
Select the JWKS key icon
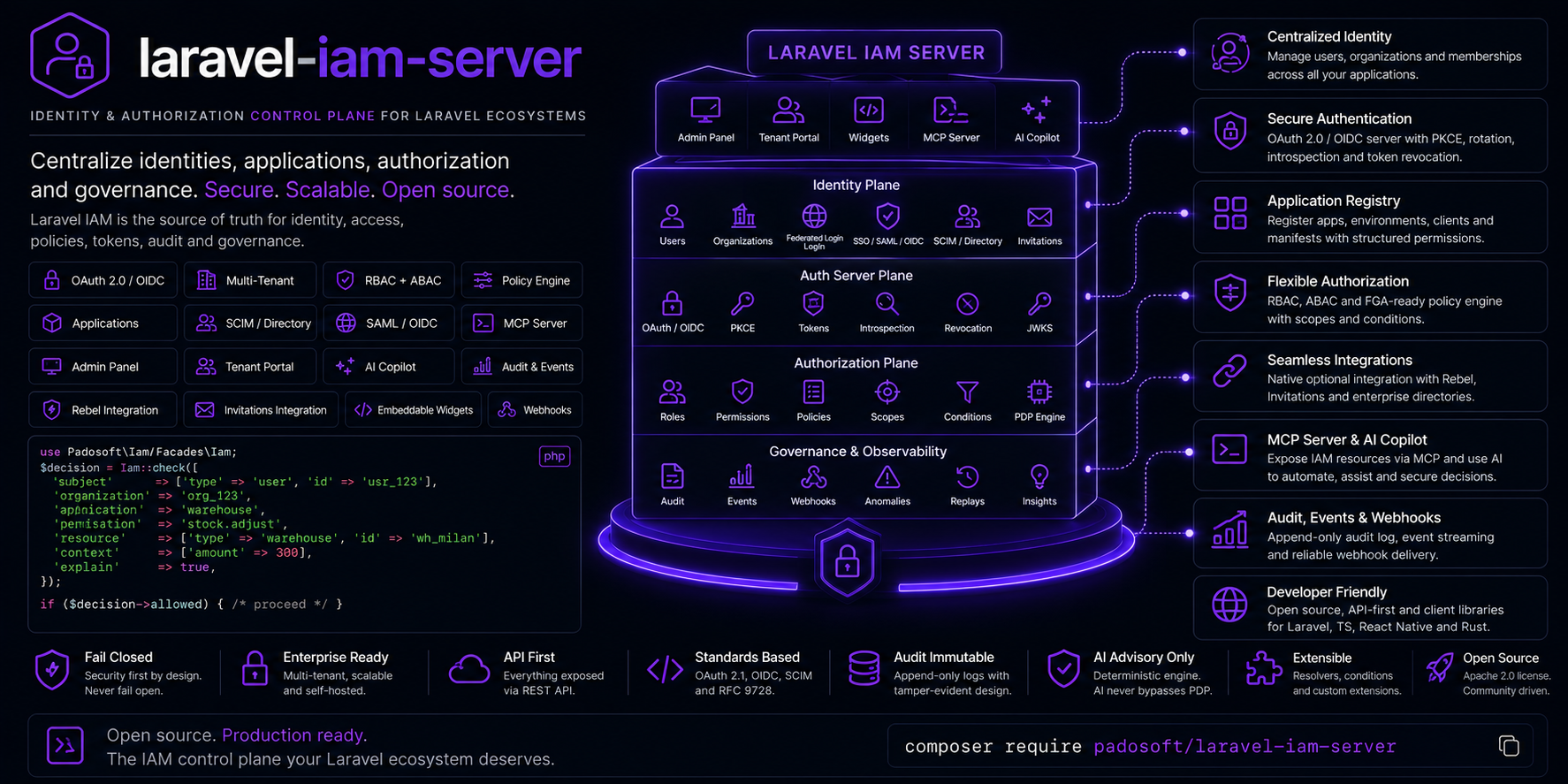(1039, 303)
